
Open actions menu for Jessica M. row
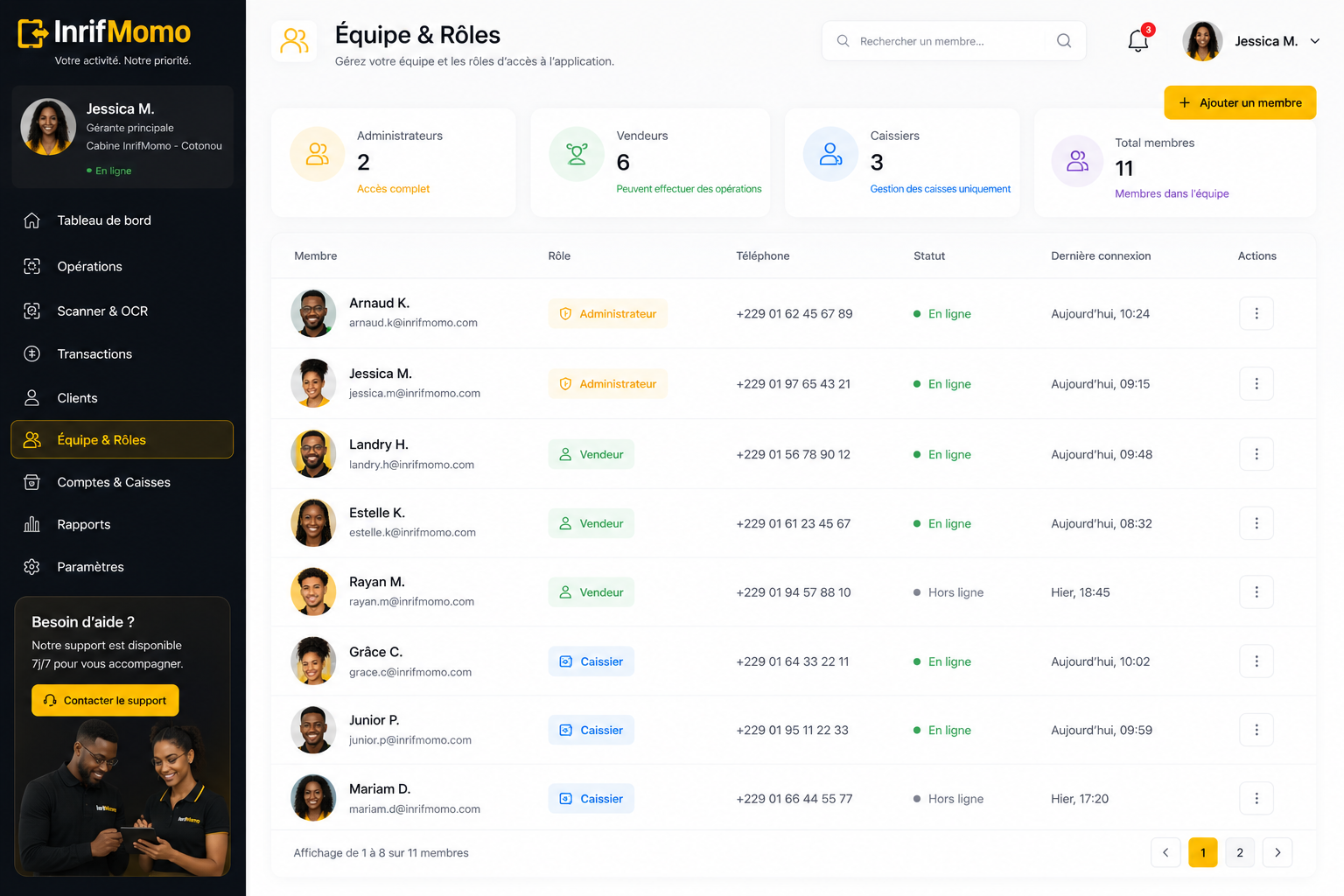(1256, 383)
